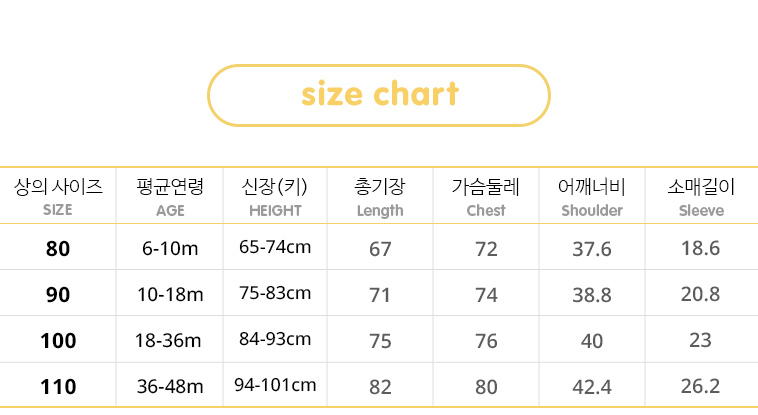Select size 90 row label
758x415 pixels.
[58, 294]
